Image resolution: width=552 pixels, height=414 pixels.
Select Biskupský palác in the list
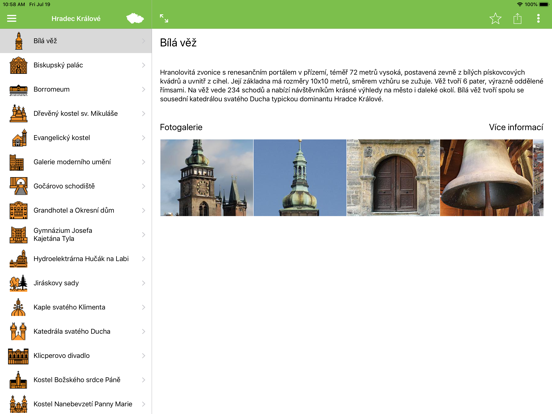coord(76,65)
